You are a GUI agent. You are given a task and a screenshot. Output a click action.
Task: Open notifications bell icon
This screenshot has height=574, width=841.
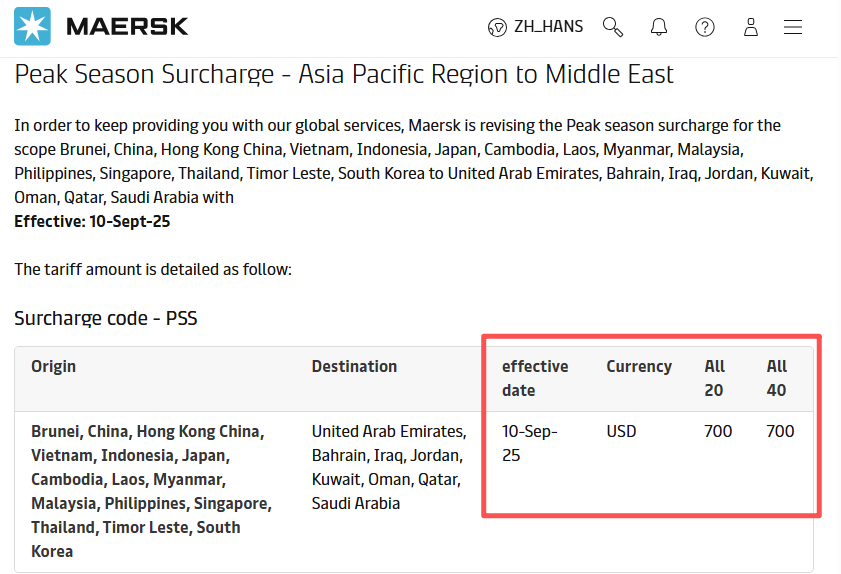click(x=659, y=27)
